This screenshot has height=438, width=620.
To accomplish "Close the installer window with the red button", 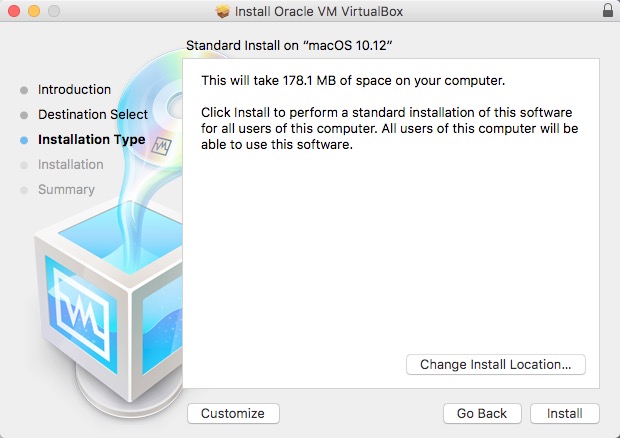I will click(x=13, y=11).
